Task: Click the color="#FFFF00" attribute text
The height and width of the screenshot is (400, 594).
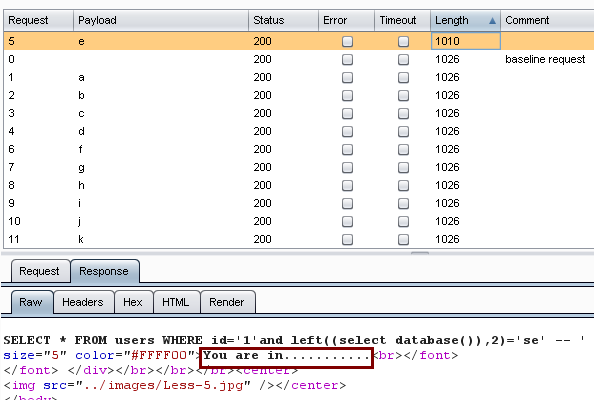Action: point(135,356)
